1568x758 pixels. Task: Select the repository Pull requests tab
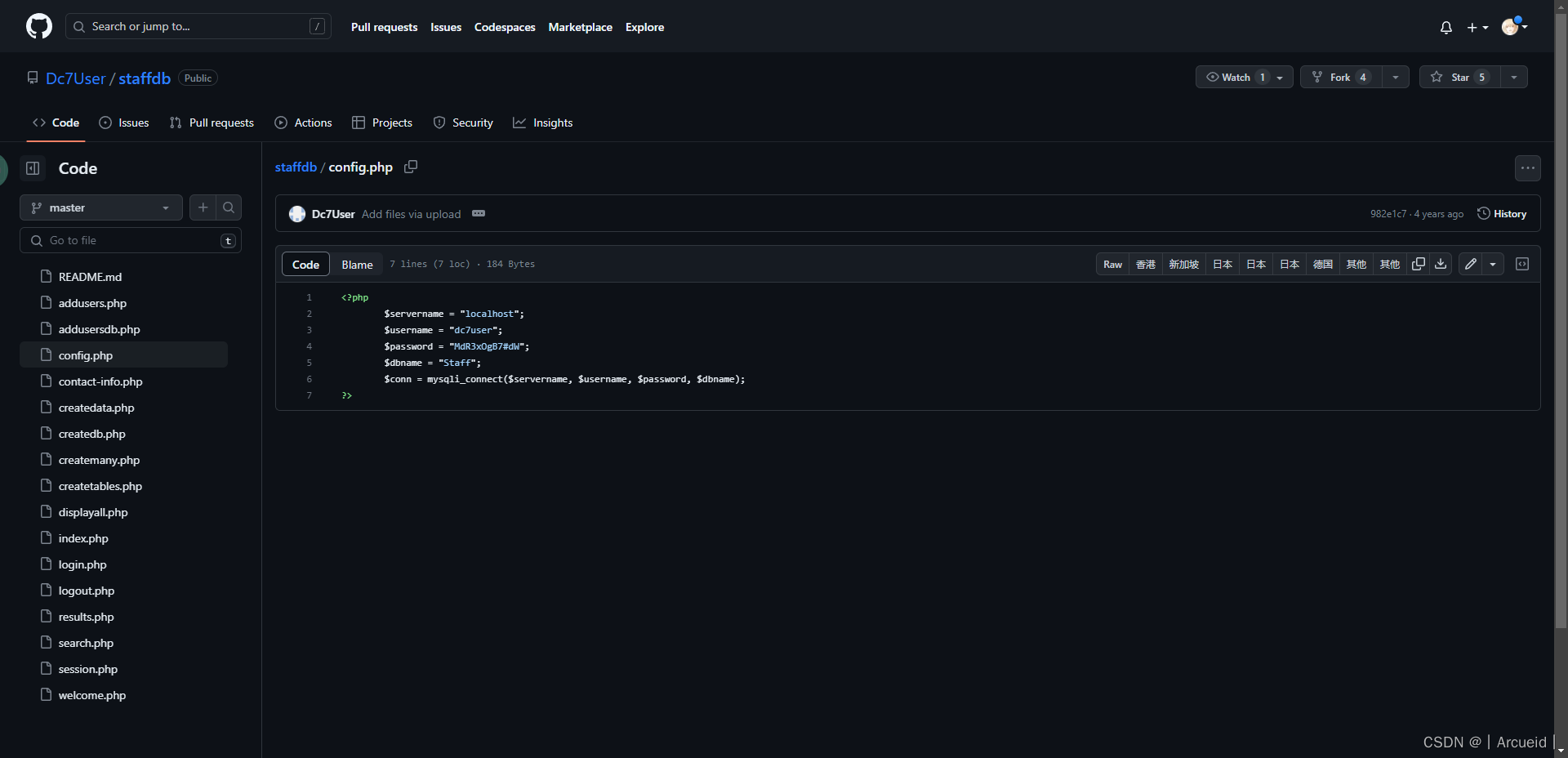click(x=212, y=123)
